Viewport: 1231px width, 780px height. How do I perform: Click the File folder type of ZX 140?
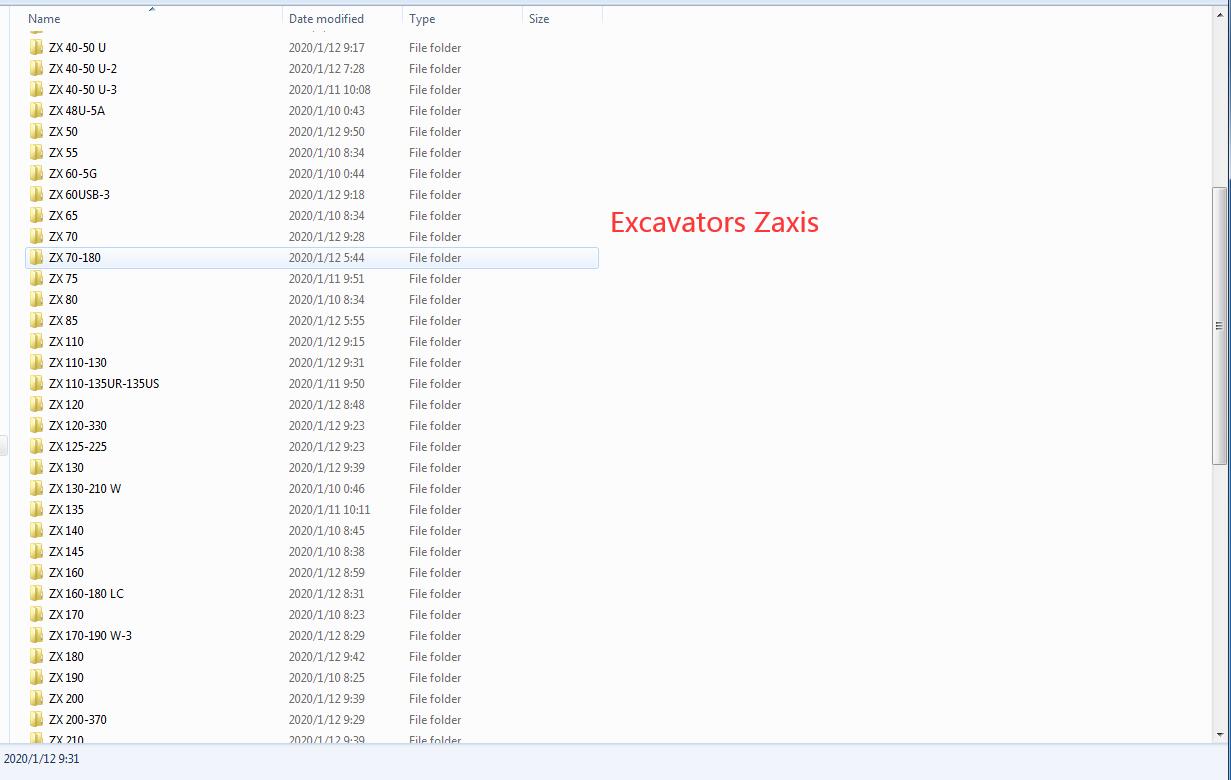pos(435,530)
